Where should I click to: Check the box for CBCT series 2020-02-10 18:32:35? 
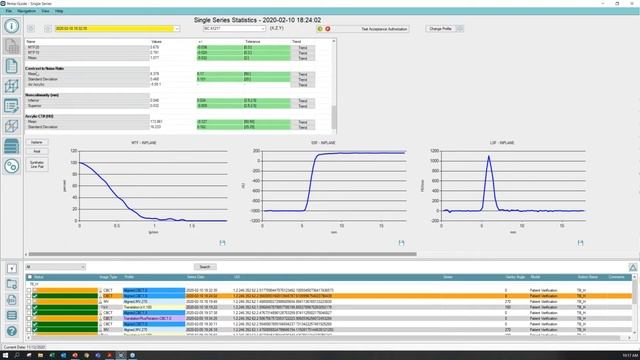(x=29, y=291)
